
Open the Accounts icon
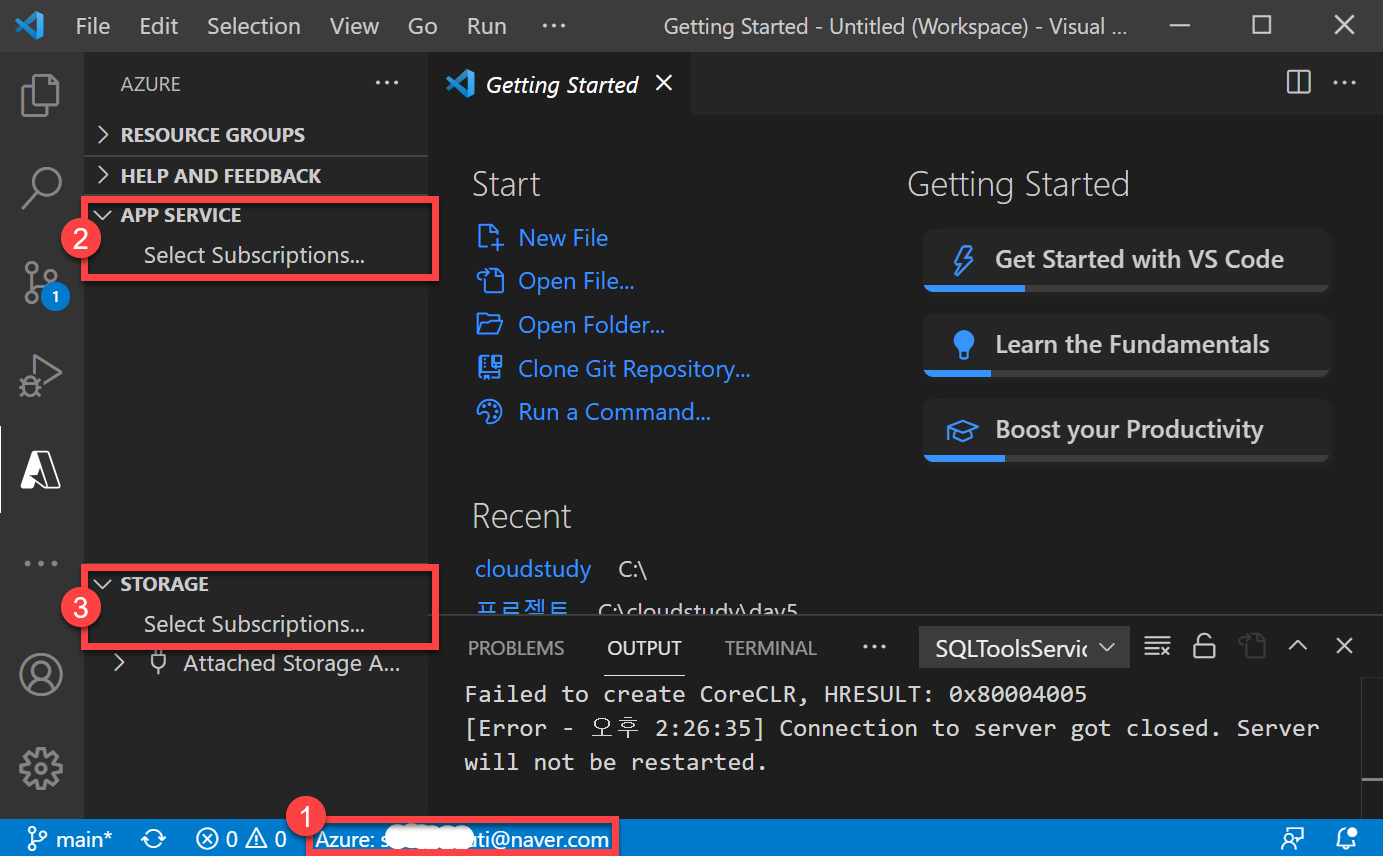click(41, 675)
